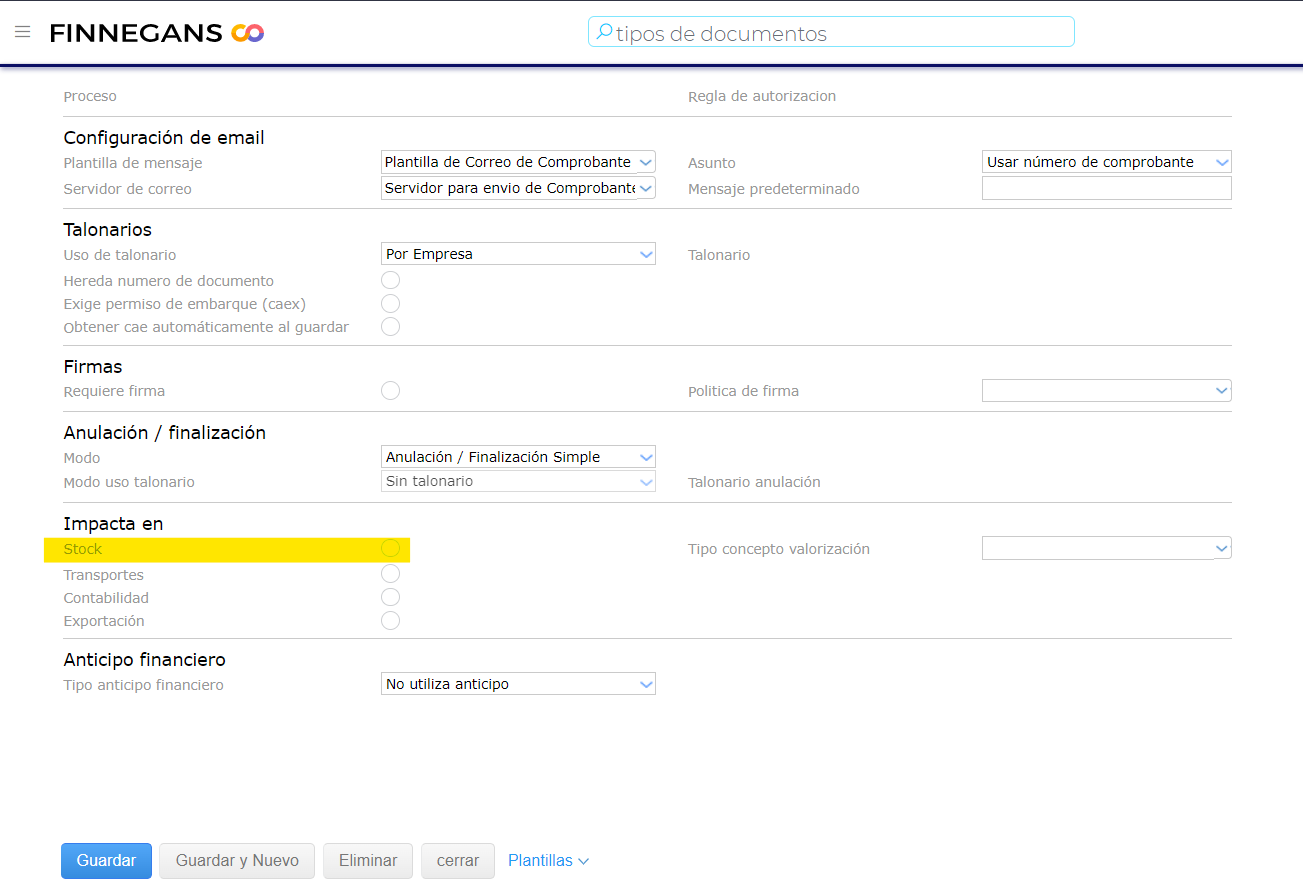Enable the Contabilidad checkbox

click(x=390, y=597)
